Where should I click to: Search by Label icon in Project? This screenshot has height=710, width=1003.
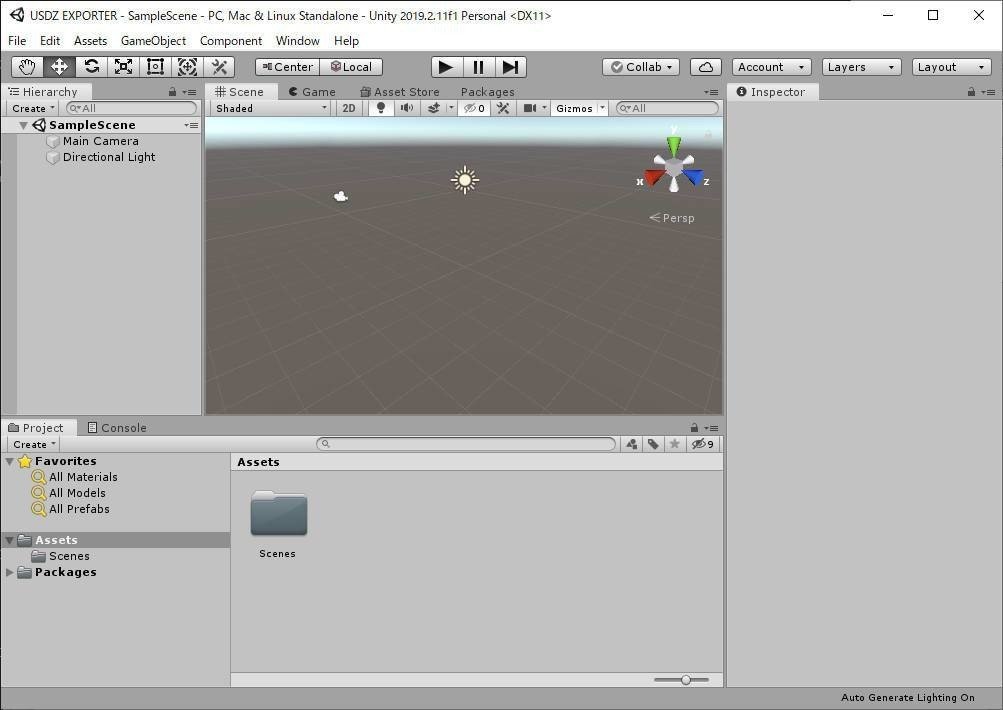653,444
